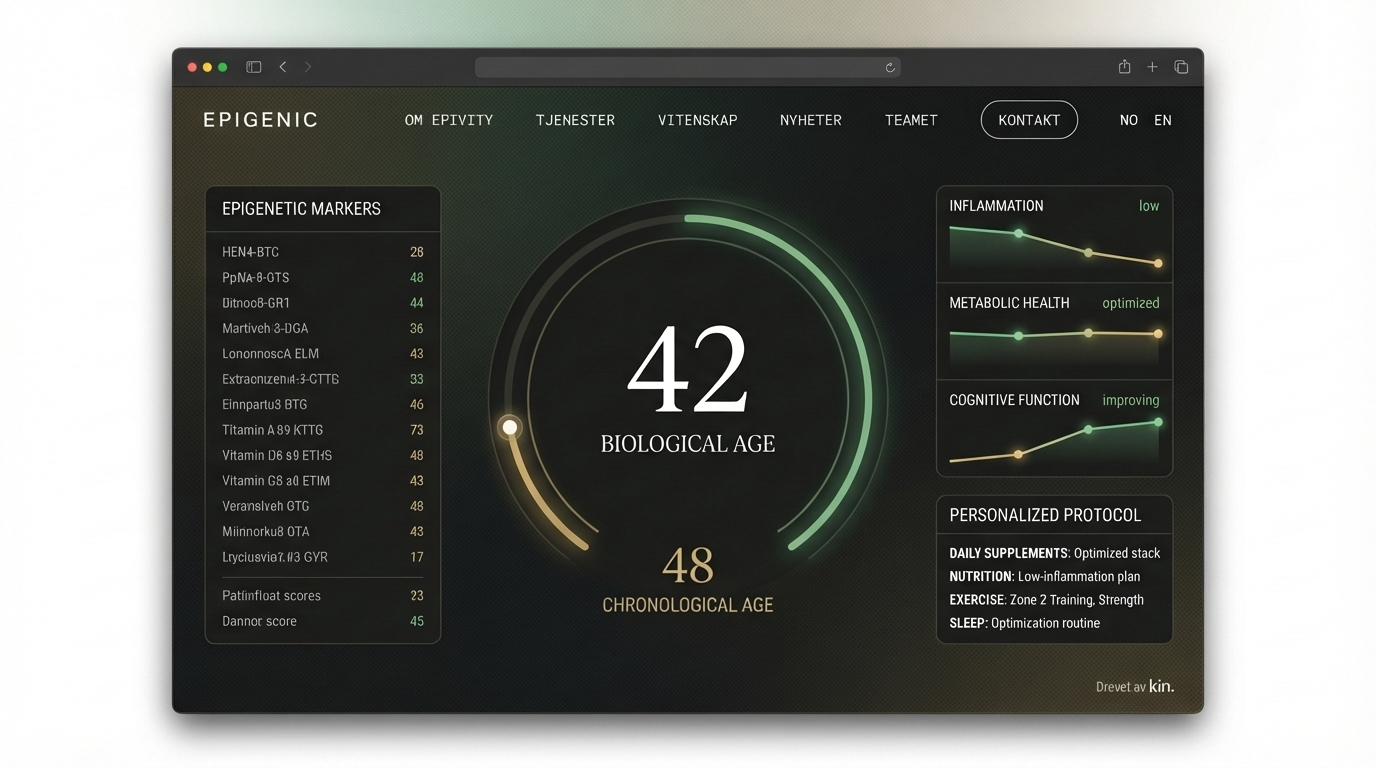The image size is (1376, 768).
Task: Go back with the browser arrow
Action: pos(283,67)
